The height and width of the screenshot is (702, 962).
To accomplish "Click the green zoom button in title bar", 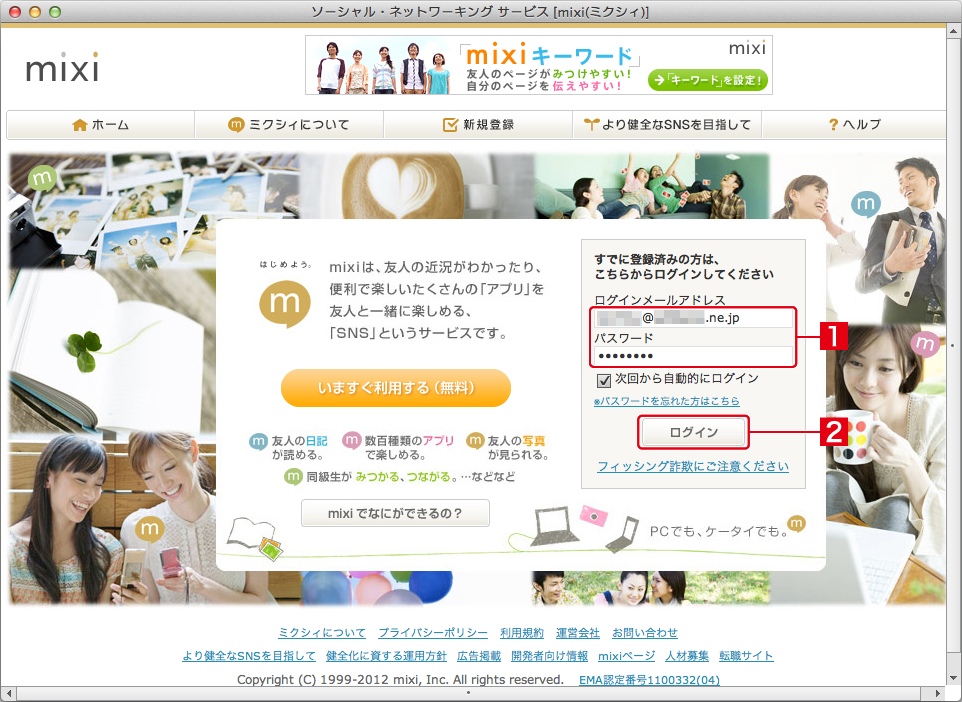I will (x=55, y=12).
